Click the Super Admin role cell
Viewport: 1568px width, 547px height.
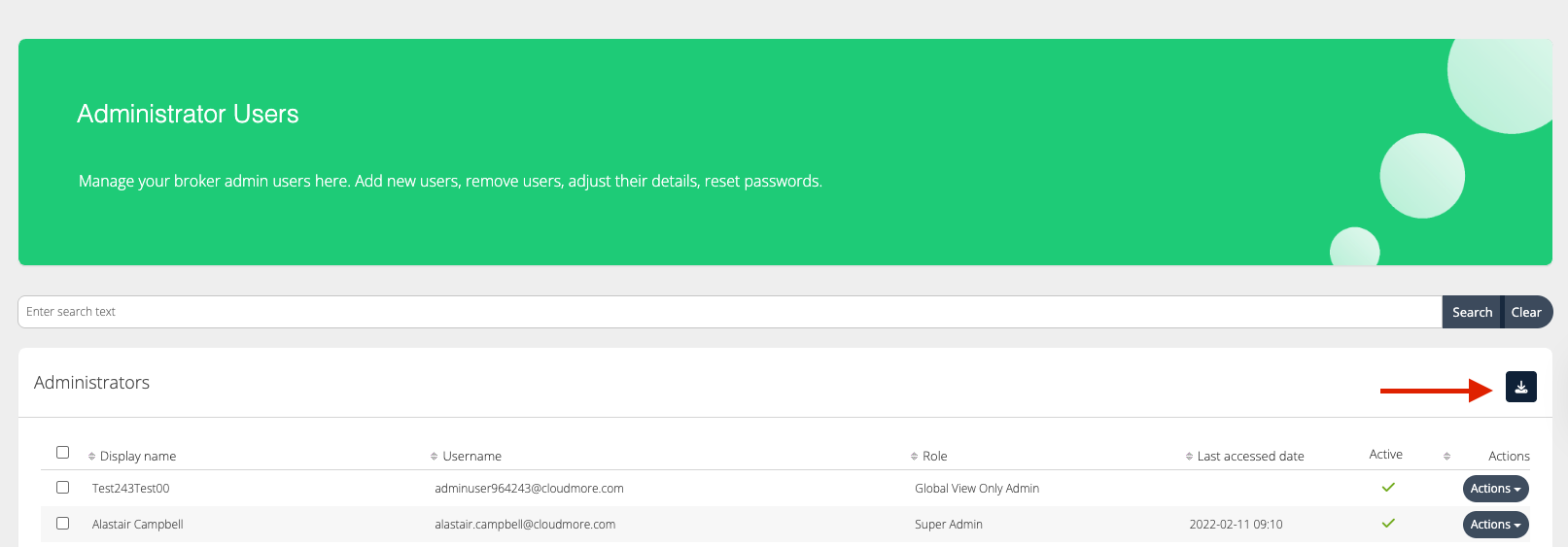[x=949, y=525]
